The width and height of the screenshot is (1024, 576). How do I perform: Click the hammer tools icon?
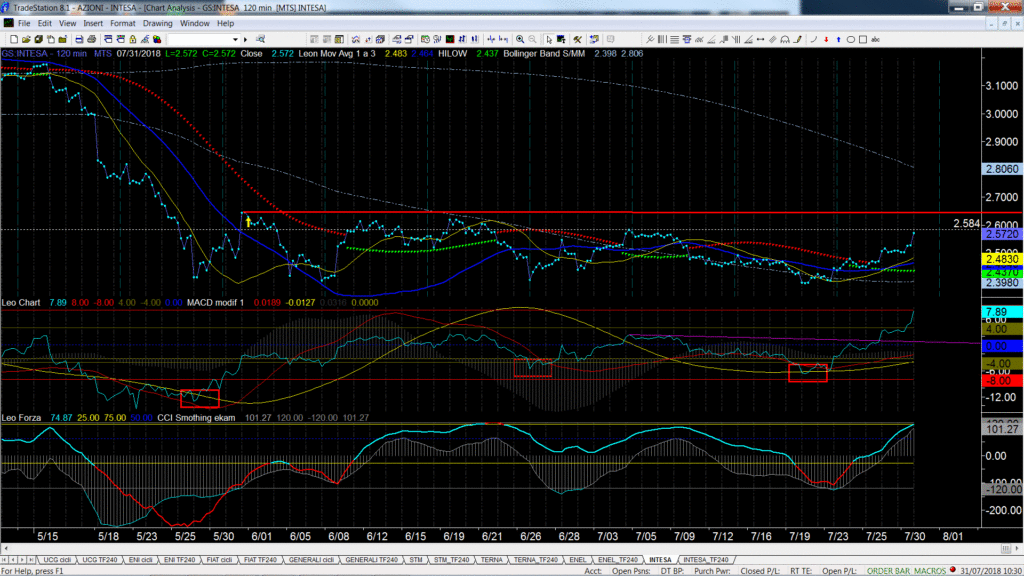[577, 40]
